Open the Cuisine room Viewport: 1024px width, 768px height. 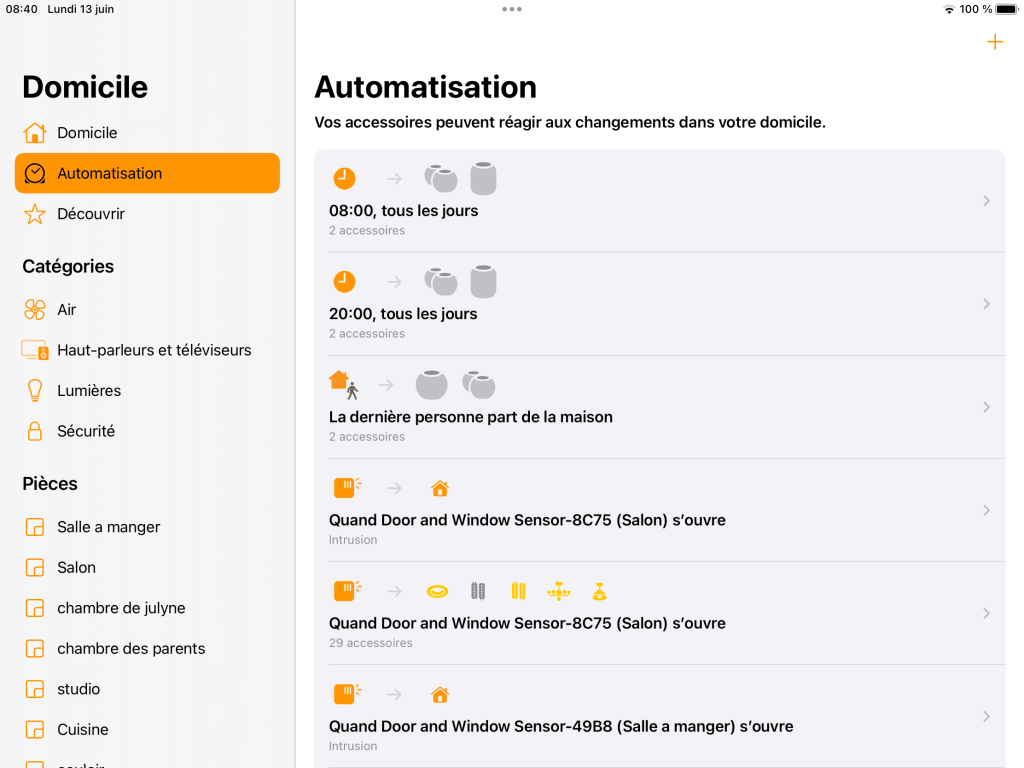point(83,730)
